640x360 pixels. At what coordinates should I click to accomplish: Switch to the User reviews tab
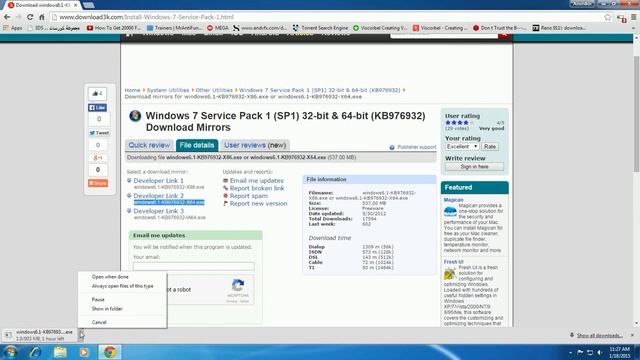255,145
